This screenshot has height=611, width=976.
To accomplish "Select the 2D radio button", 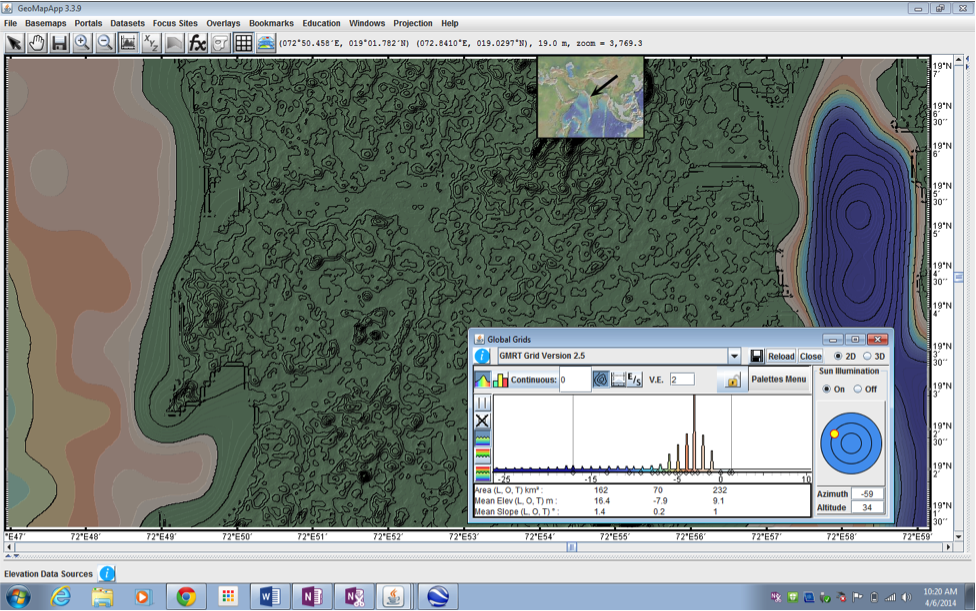I will 836,356.
